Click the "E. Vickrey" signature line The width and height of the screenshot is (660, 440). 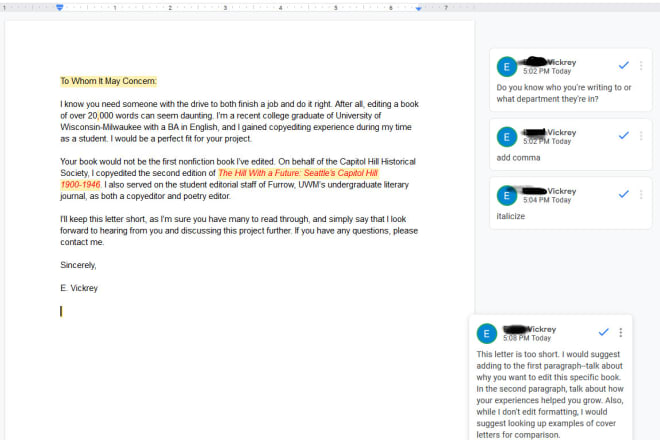pos(80,288)
